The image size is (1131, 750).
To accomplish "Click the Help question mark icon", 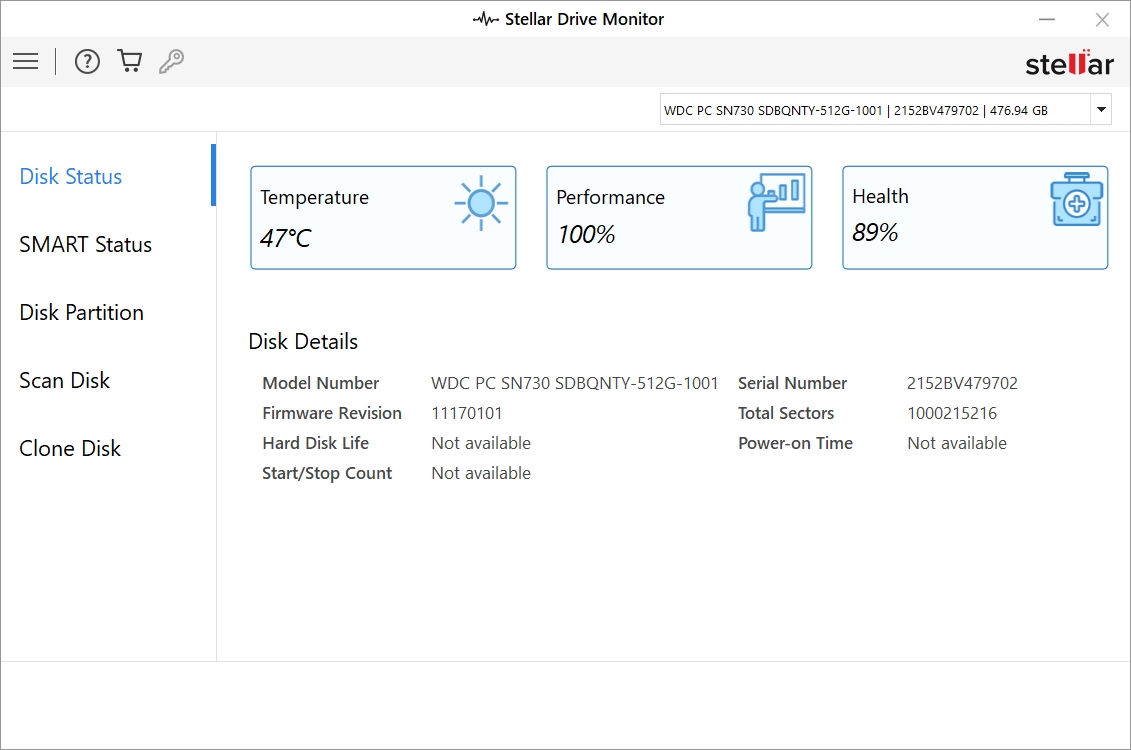I will pyautogui.click(x=88, y=62).
